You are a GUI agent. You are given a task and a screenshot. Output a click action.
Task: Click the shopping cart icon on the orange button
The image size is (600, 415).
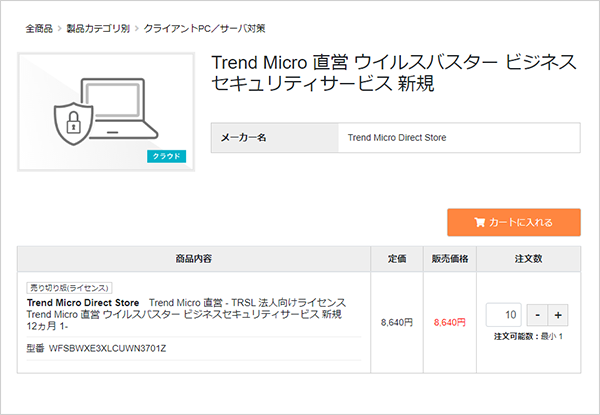pos(479,222)
